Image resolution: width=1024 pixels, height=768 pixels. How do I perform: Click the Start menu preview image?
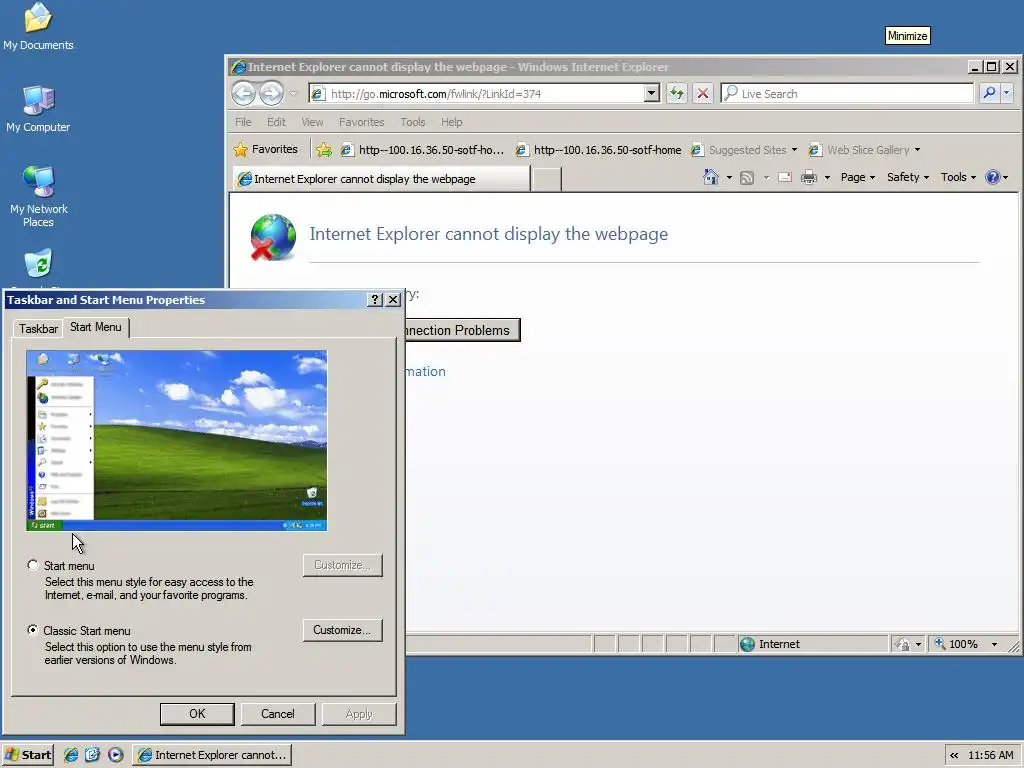click(x=176, y=441)
